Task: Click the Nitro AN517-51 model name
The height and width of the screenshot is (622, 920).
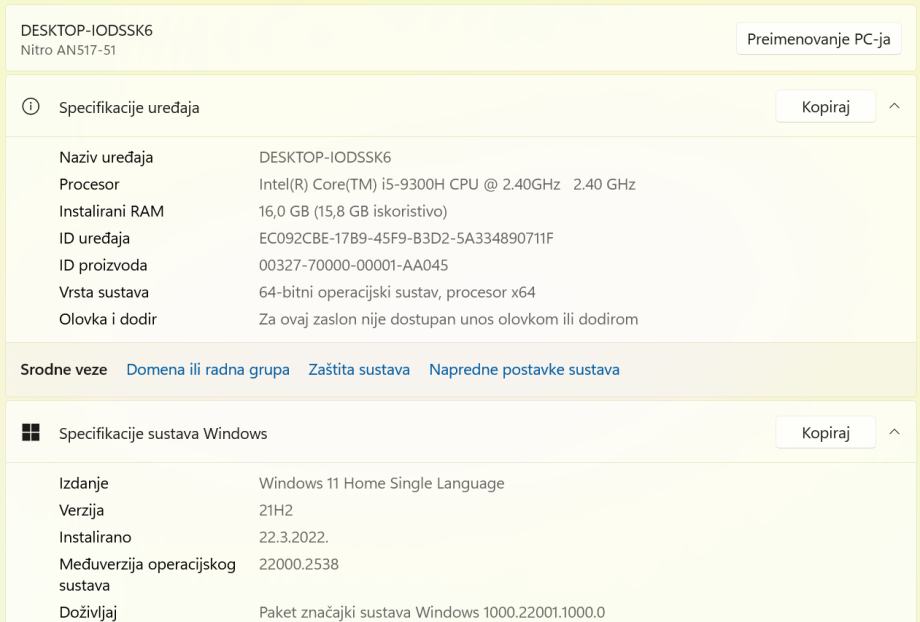Action: [68, 50]
